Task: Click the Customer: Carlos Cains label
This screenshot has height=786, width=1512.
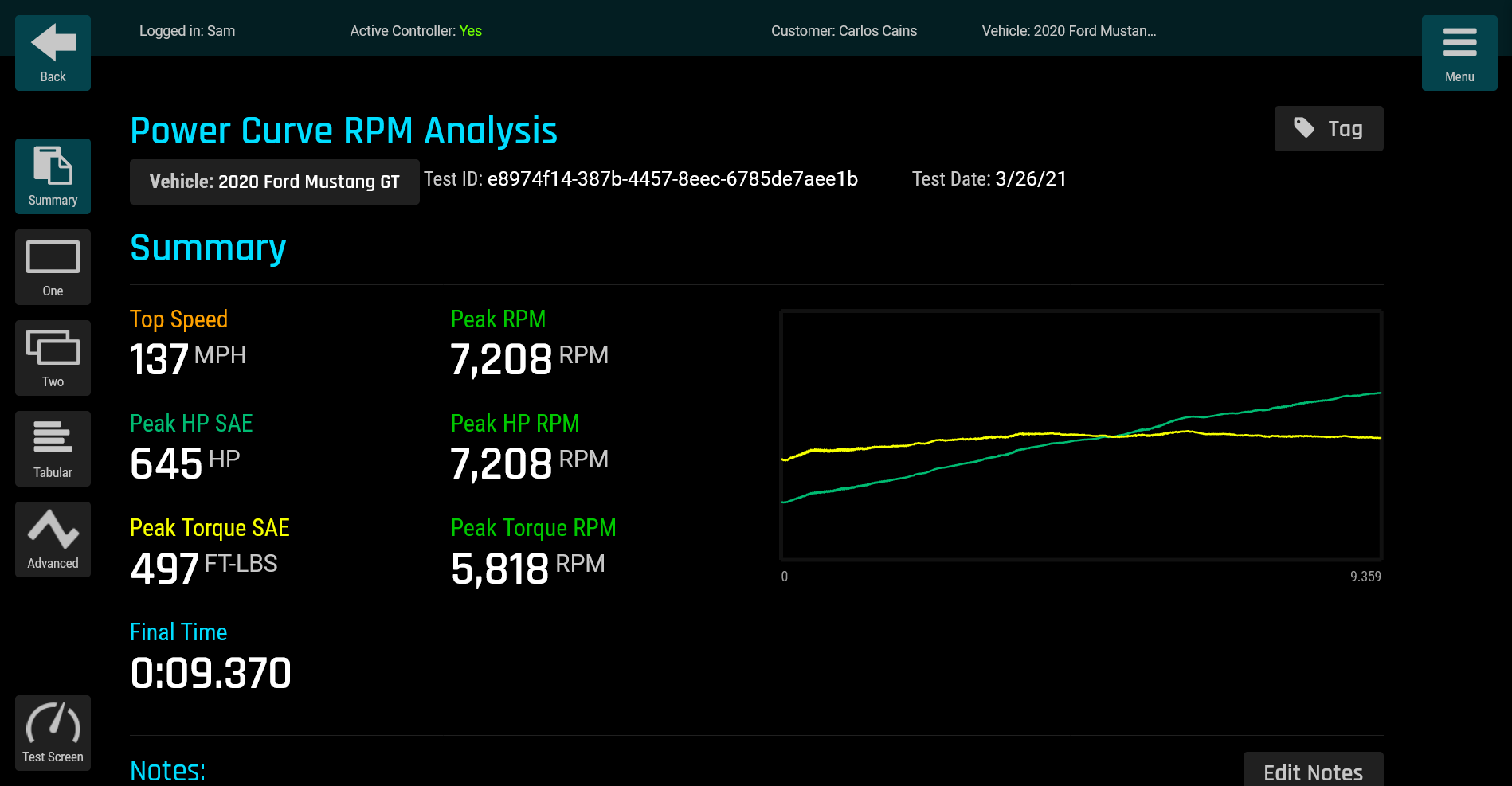Action: (844, 31)
